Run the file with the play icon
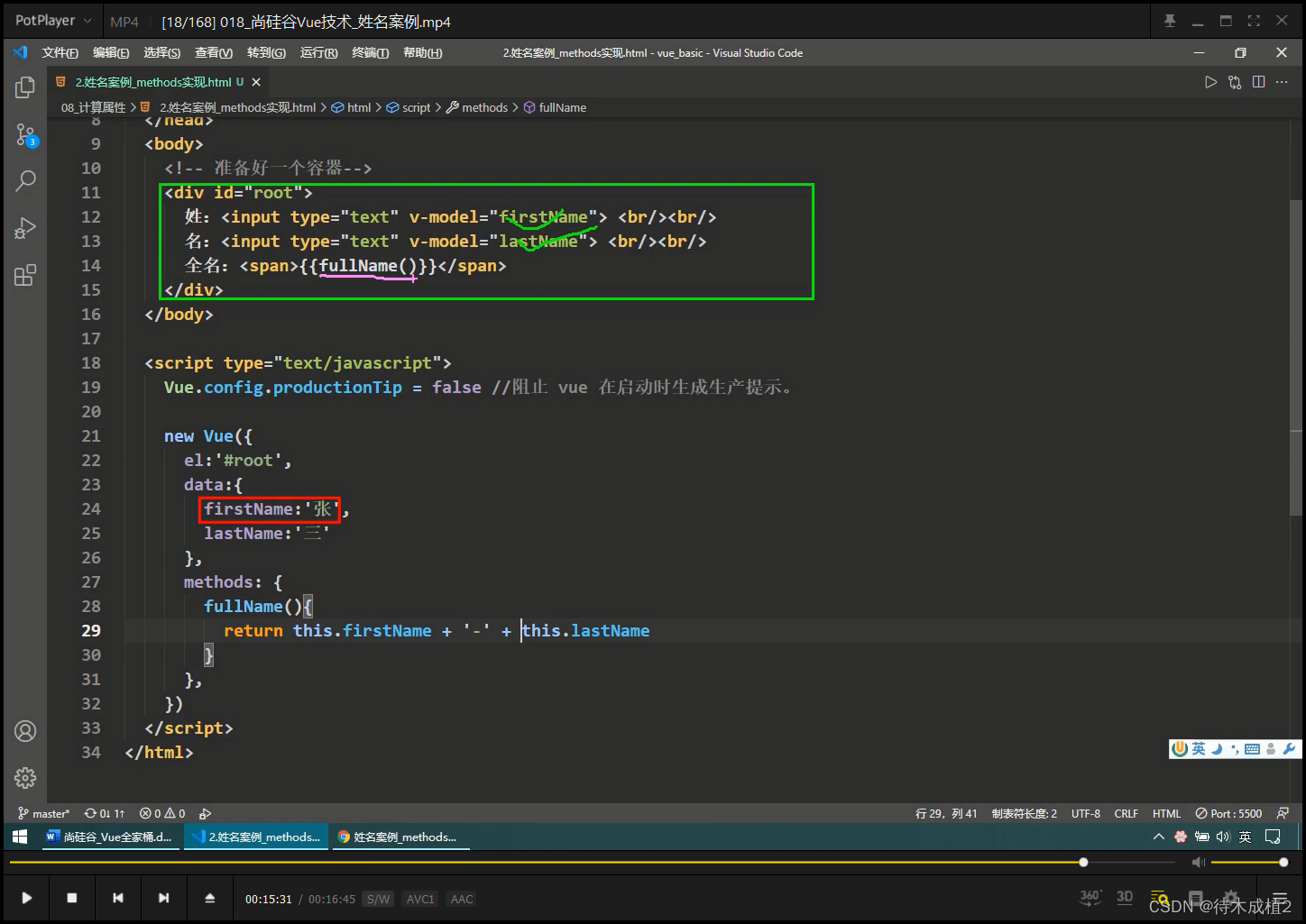Viewport: 1306px width, 924px height. tap(1210, 82)
